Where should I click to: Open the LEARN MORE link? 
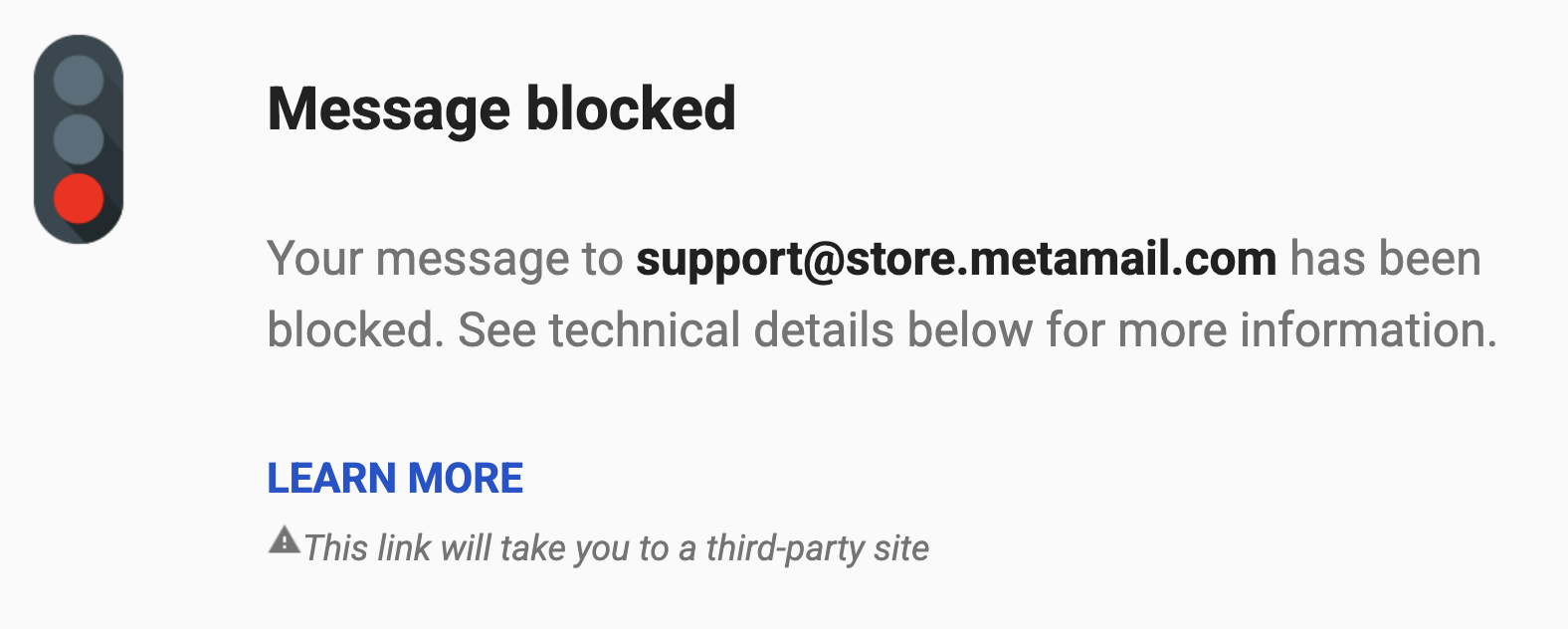[395, 479]
